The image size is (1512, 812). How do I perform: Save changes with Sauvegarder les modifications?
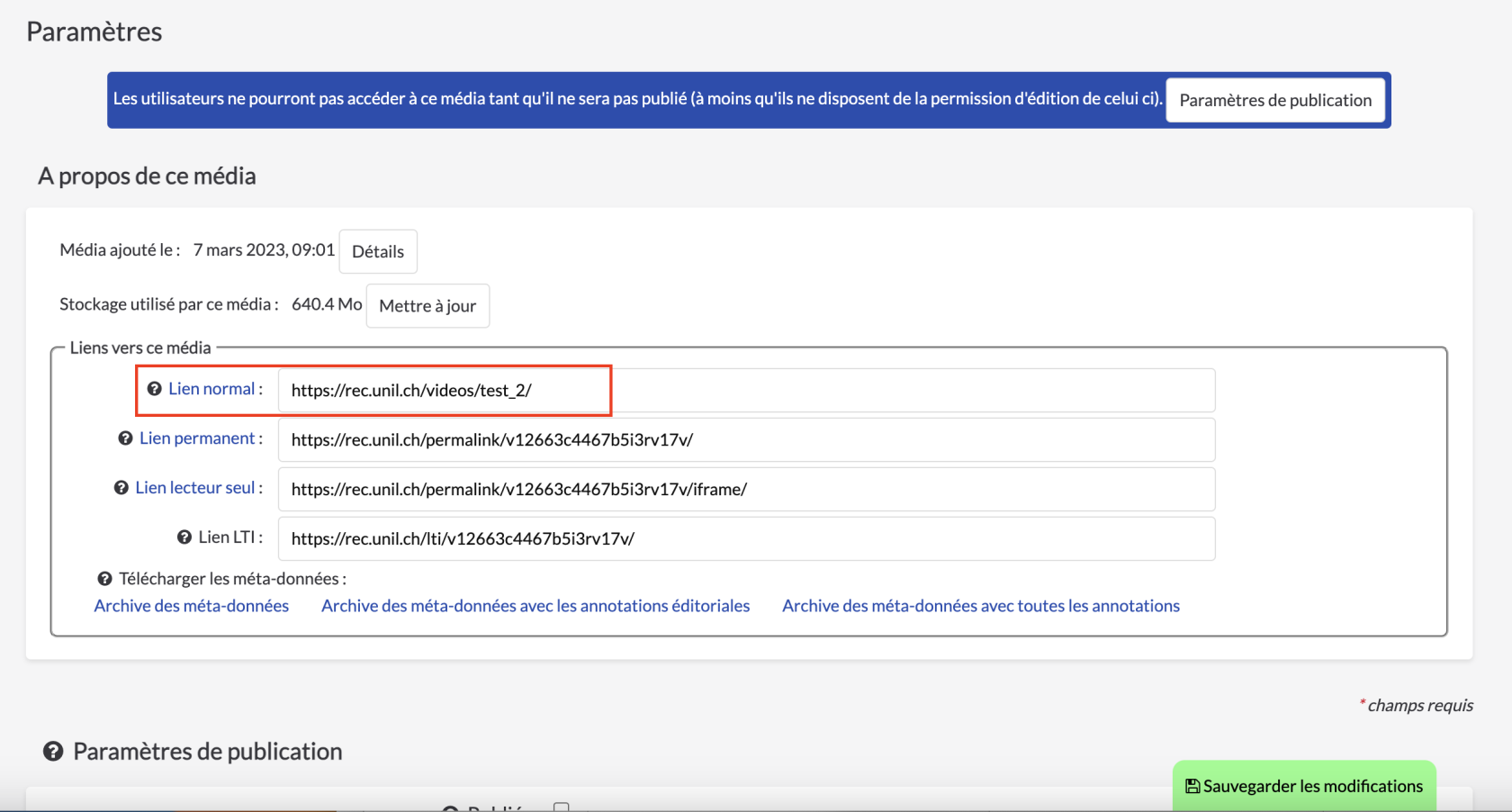[x=1303, y=786]
